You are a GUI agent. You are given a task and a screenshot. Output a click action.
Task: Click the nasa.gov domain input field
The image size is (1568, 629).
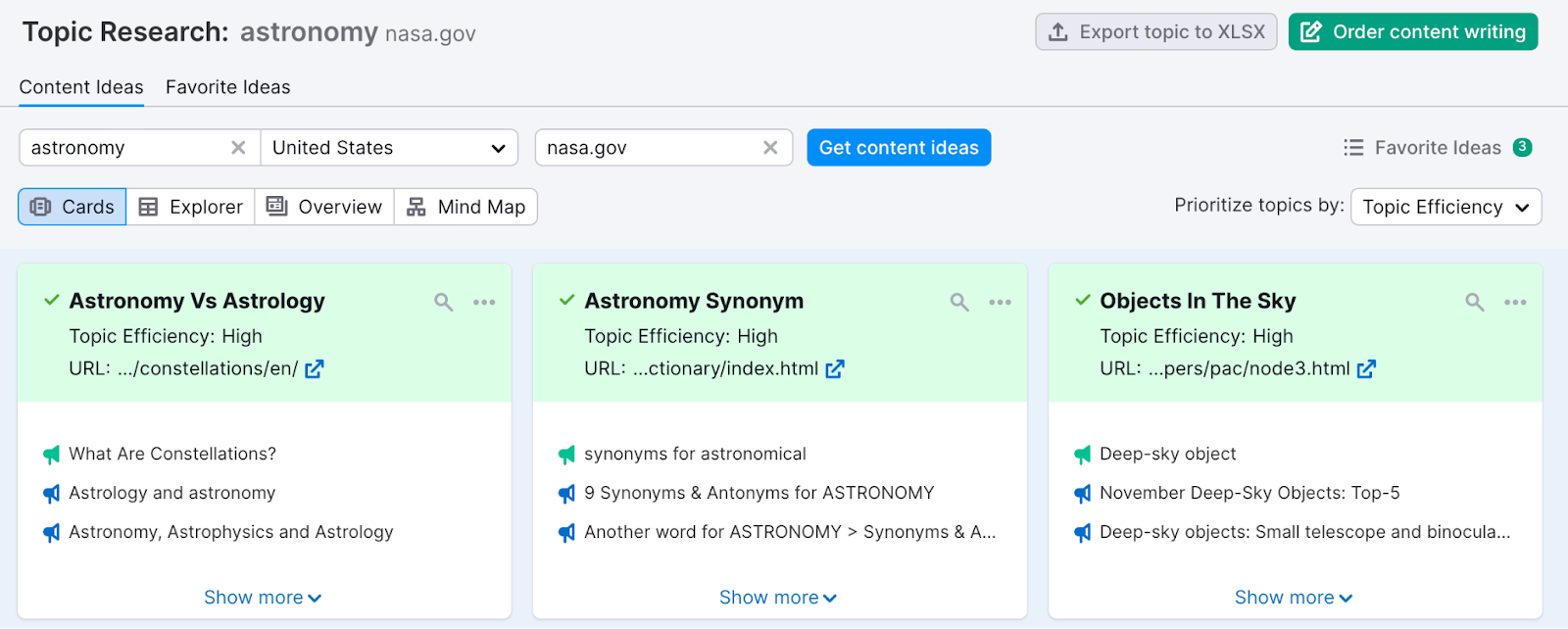[647, 148]
